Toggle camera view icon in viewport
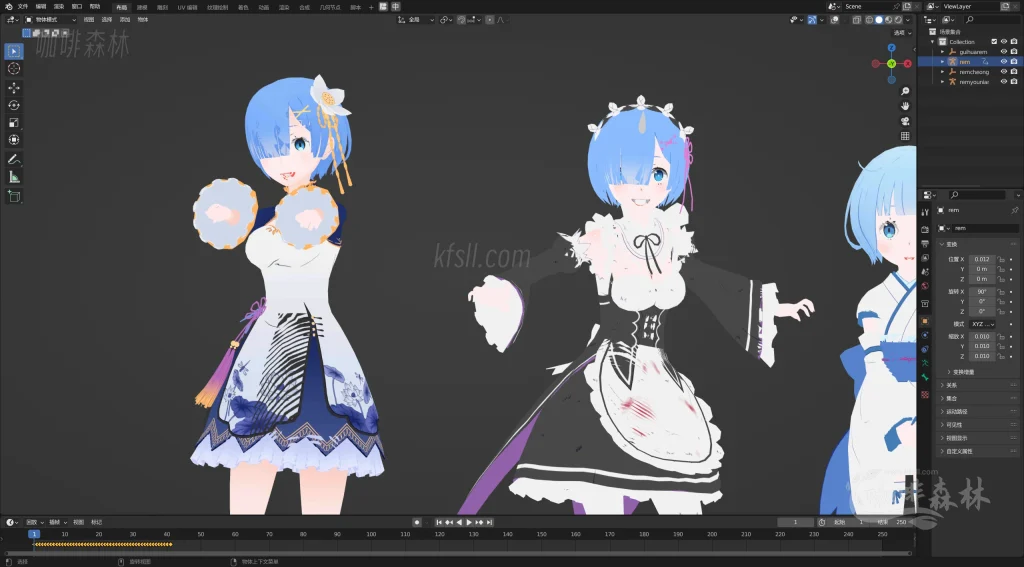 905,121
